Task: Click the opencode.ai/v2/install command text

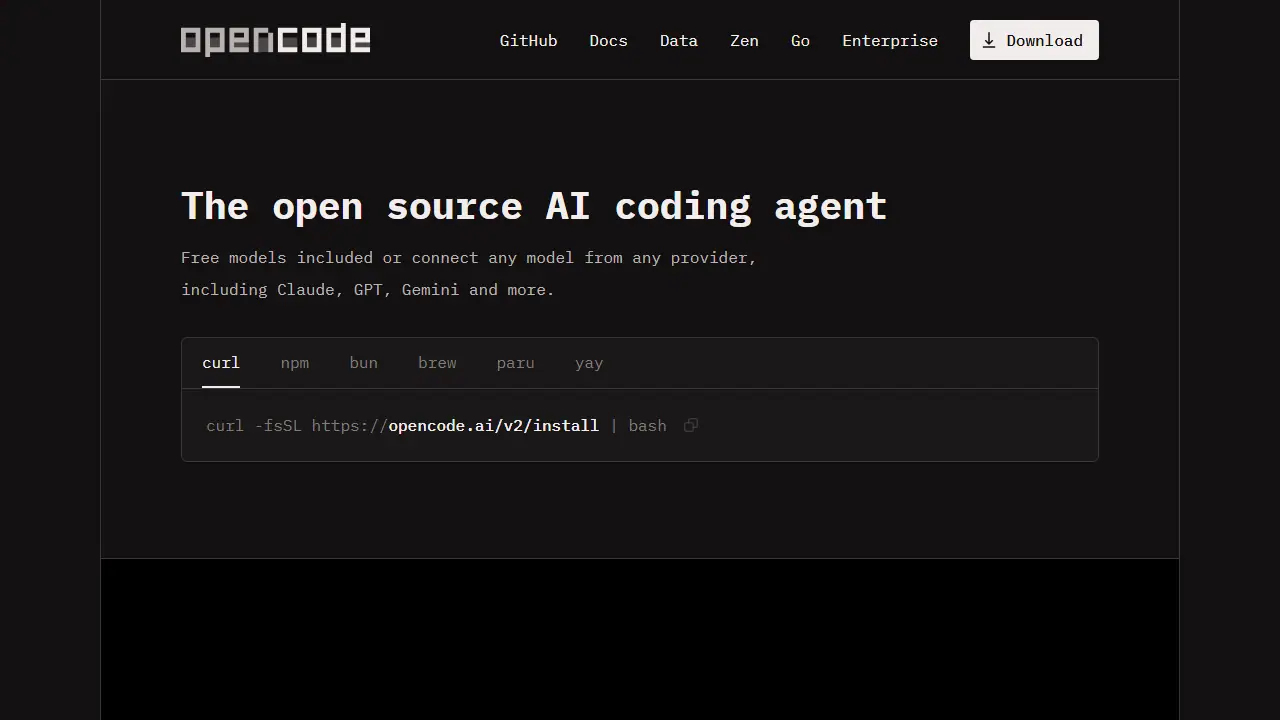Action: coord(494,425)
